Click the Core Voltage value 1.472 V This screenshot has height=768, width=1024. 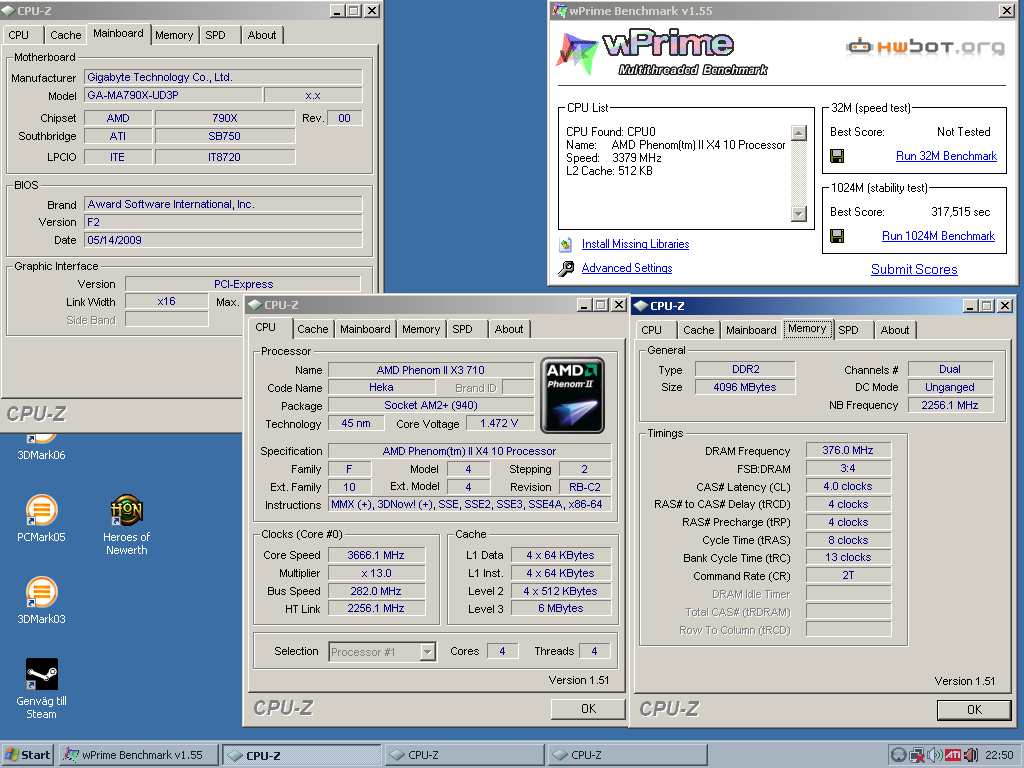(499, 423)
